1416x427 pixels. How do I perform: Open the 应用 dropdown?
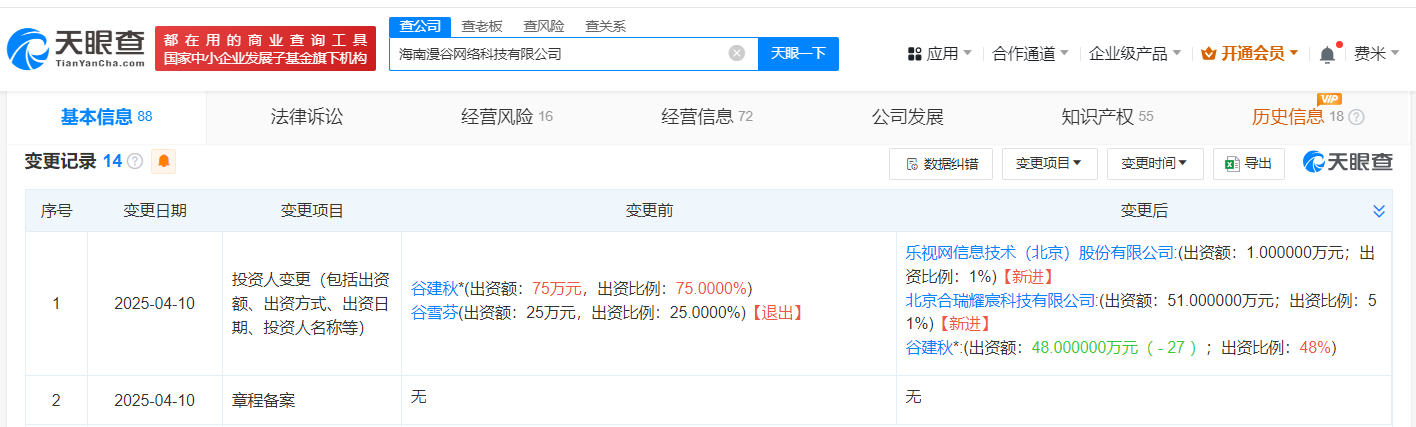click(x=939, y=54)
